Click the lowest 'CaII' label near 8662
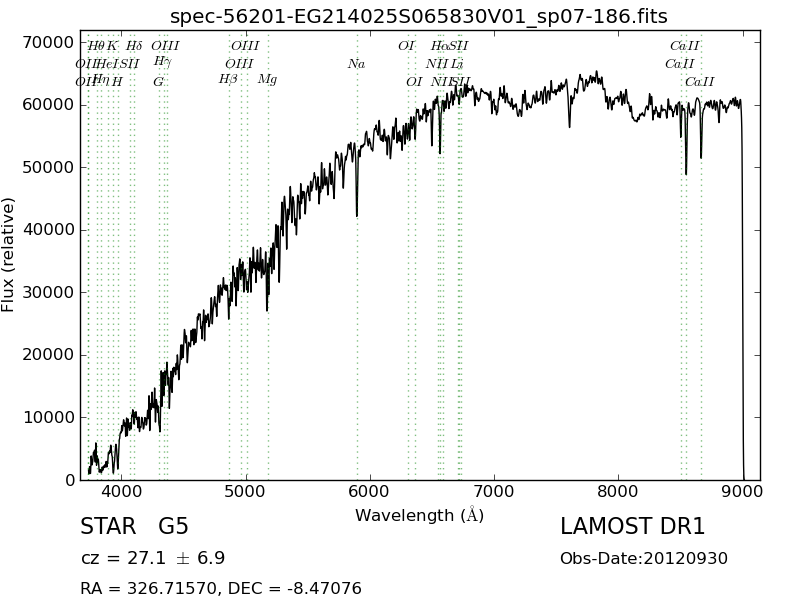Image resolution: width=800 pixels, height=600 pixels. [699, 82]
